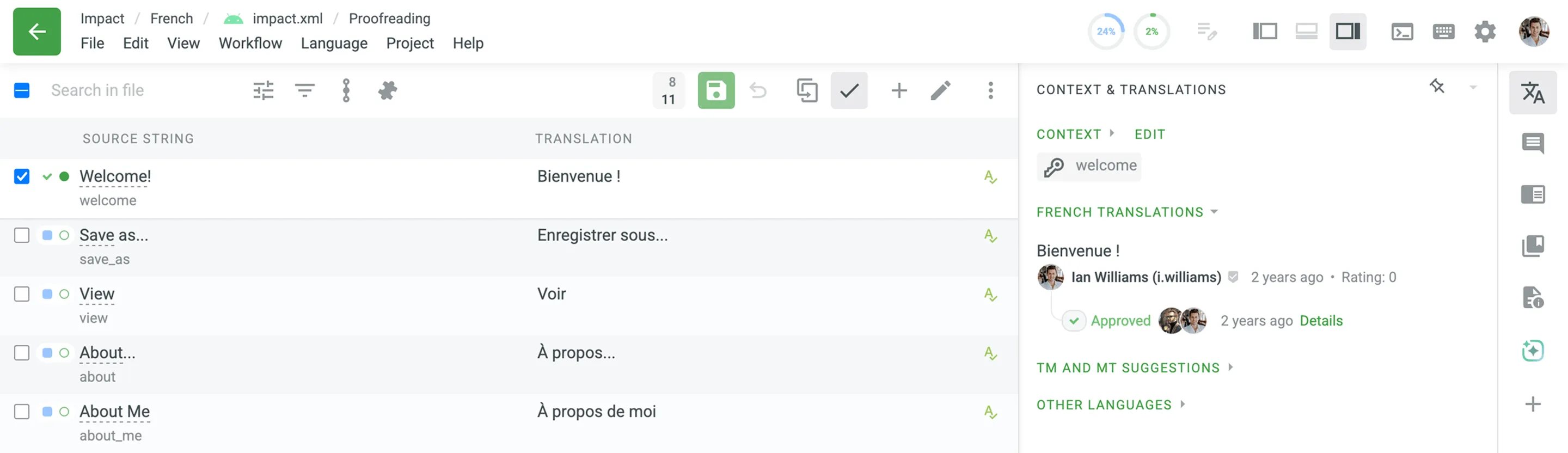The width and height of the screenshot is (1568, 453).
Task: Click the green save translation icon
Action: point(716,91)
